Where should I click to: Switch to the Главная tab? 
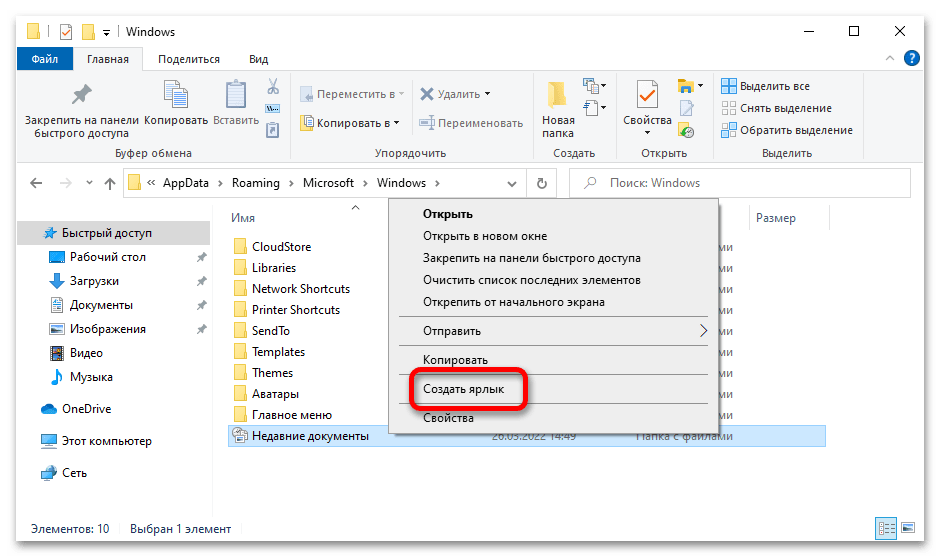tap(108, 59)
